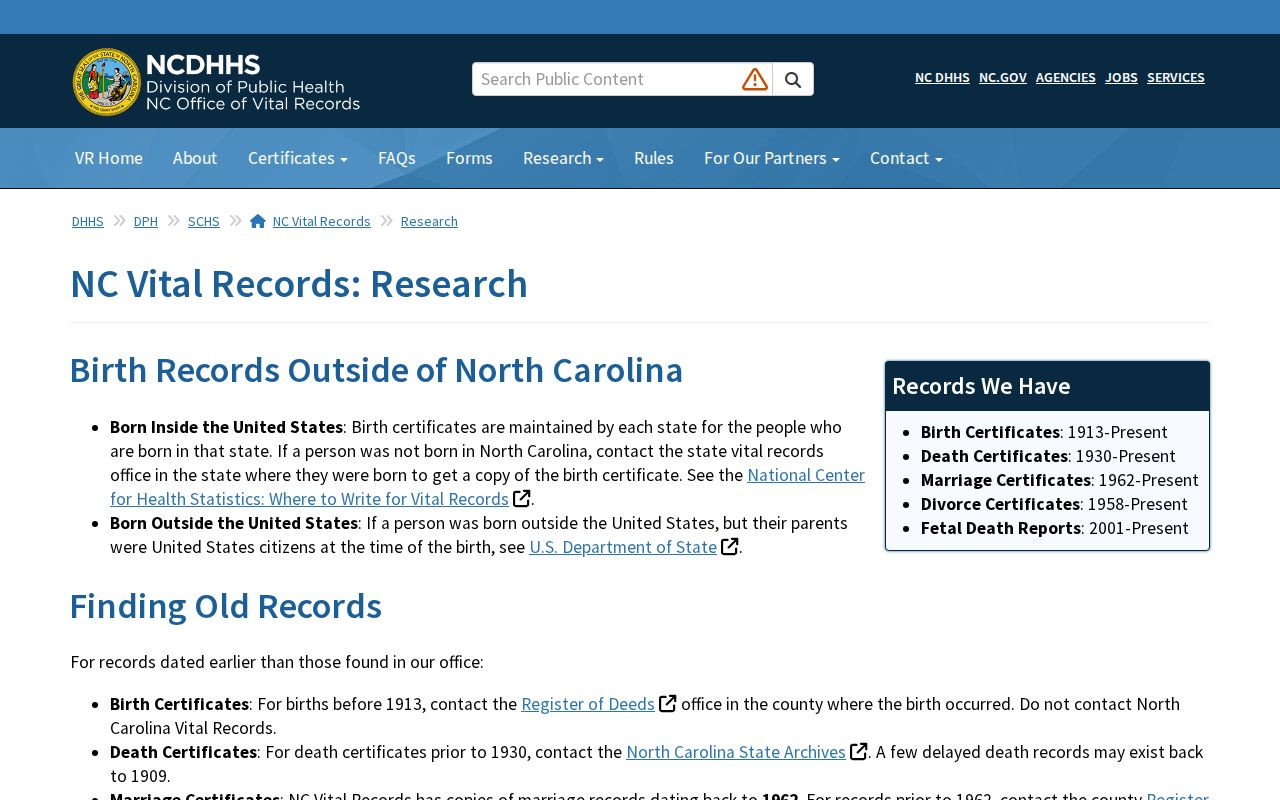Click the NC DHHS header link
Screen dimensions: 1280x800
942,77
